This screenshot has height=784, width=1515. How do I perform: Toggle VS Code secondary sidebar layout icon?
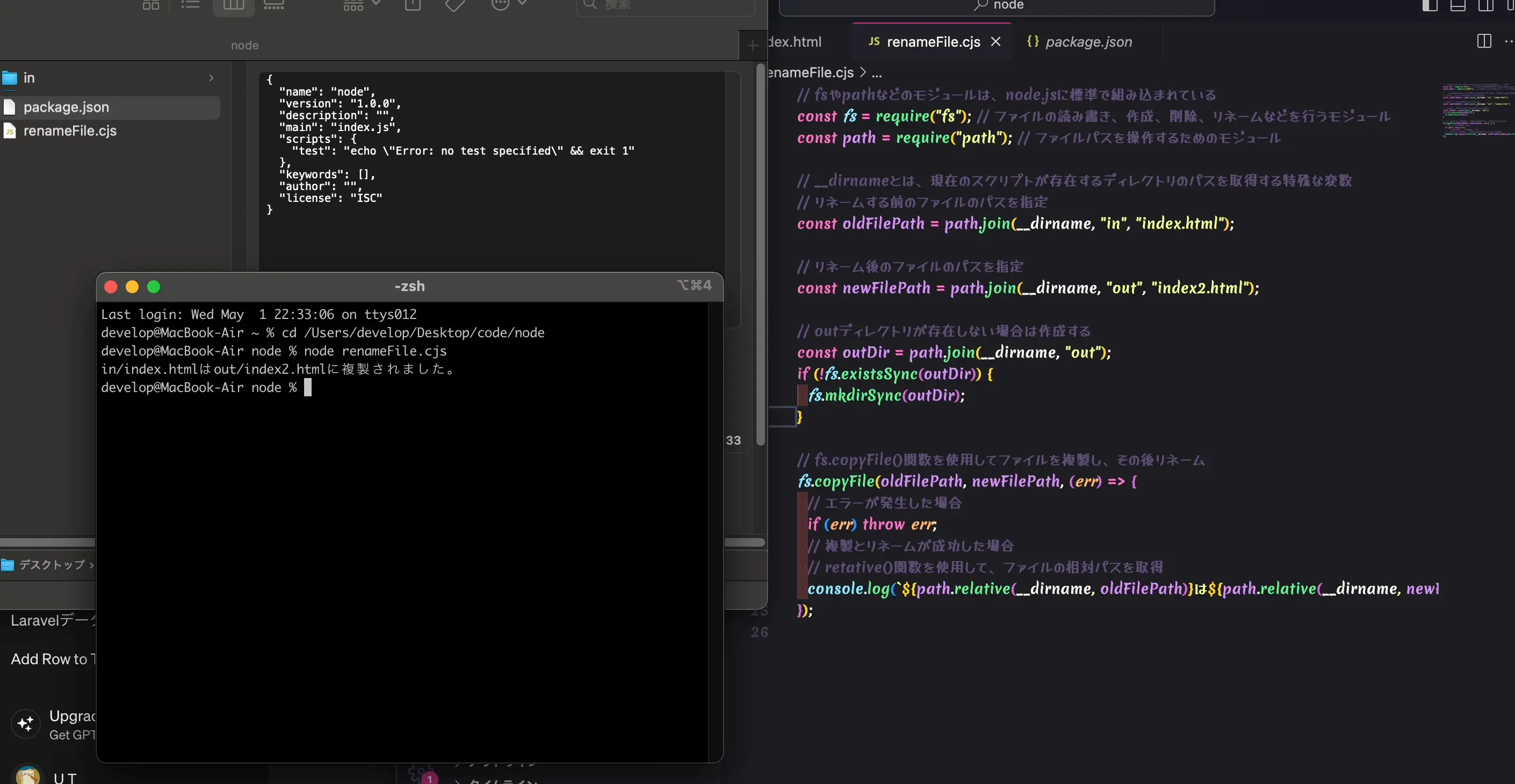pyautogui.click(x=1486, y=5)
